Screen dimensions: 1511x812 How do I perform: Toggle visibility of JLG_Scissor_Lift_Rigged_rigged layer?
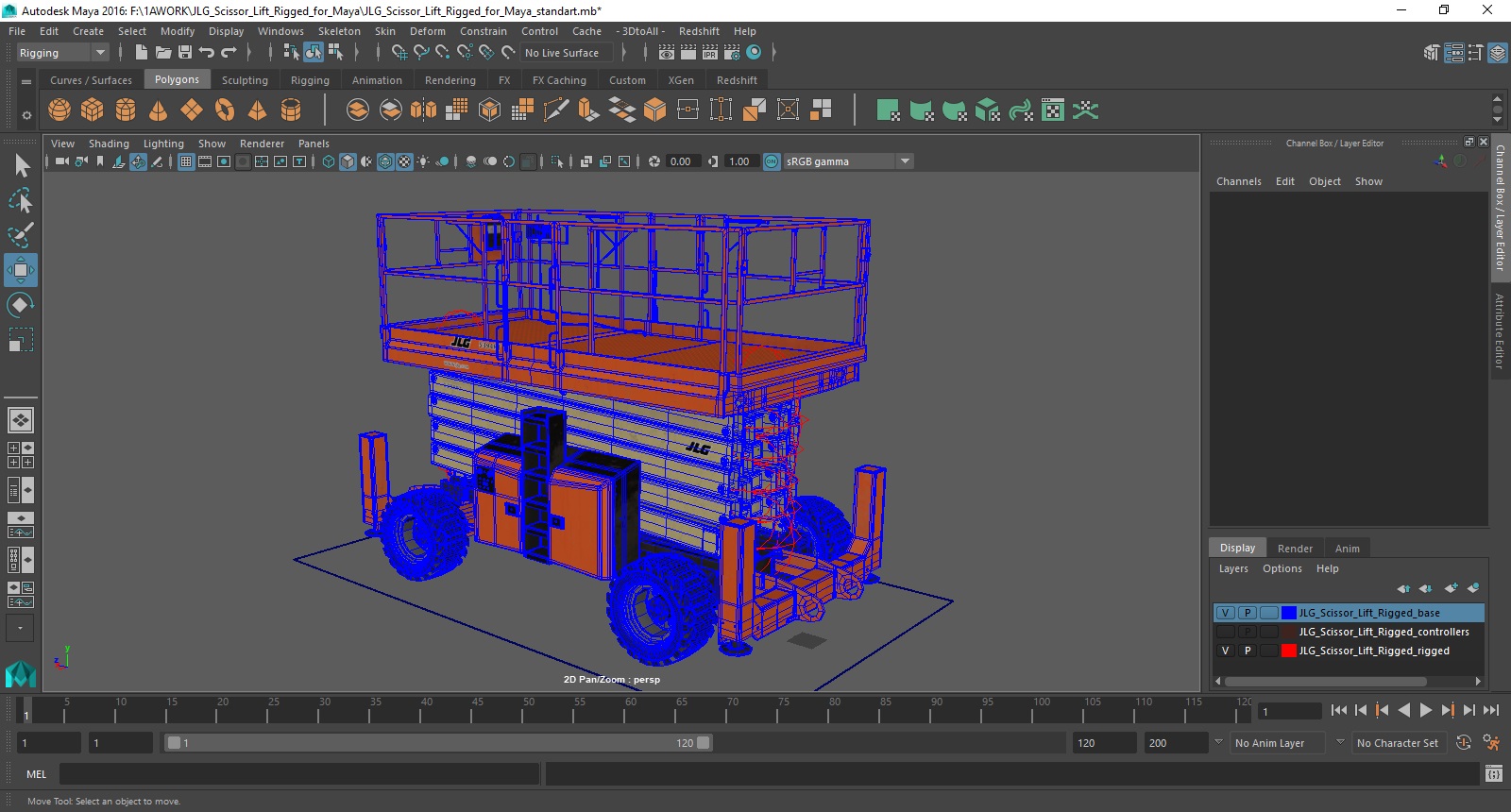[1225, 651]
